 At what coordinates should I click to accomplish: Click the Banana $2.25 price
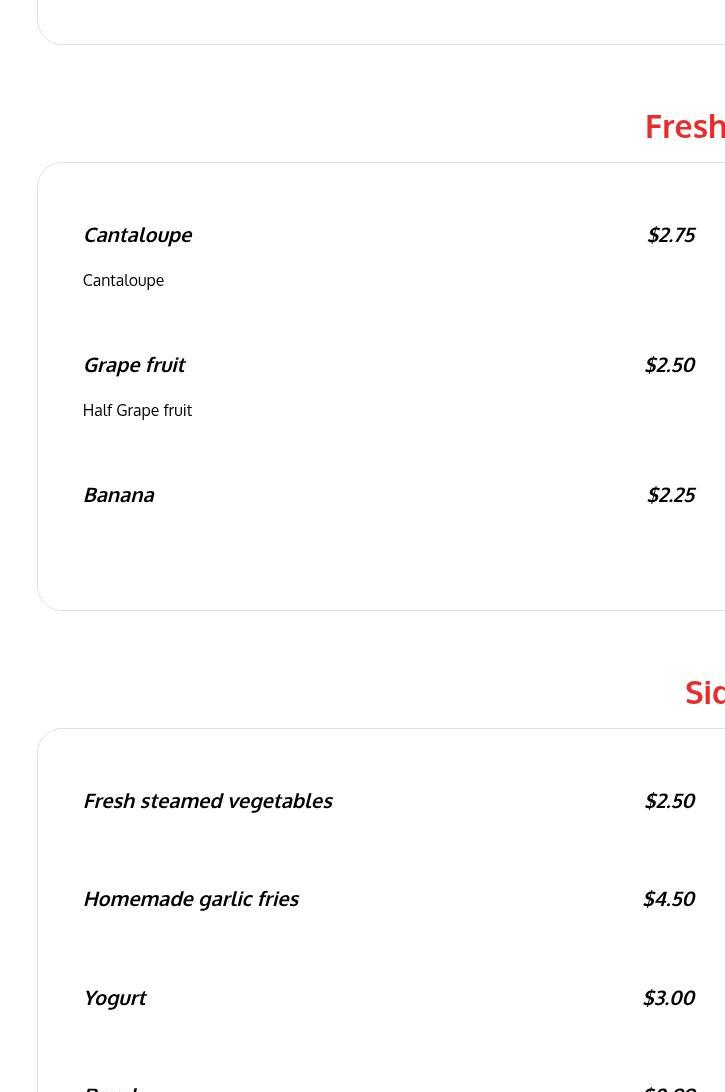(x=670, y=495)
